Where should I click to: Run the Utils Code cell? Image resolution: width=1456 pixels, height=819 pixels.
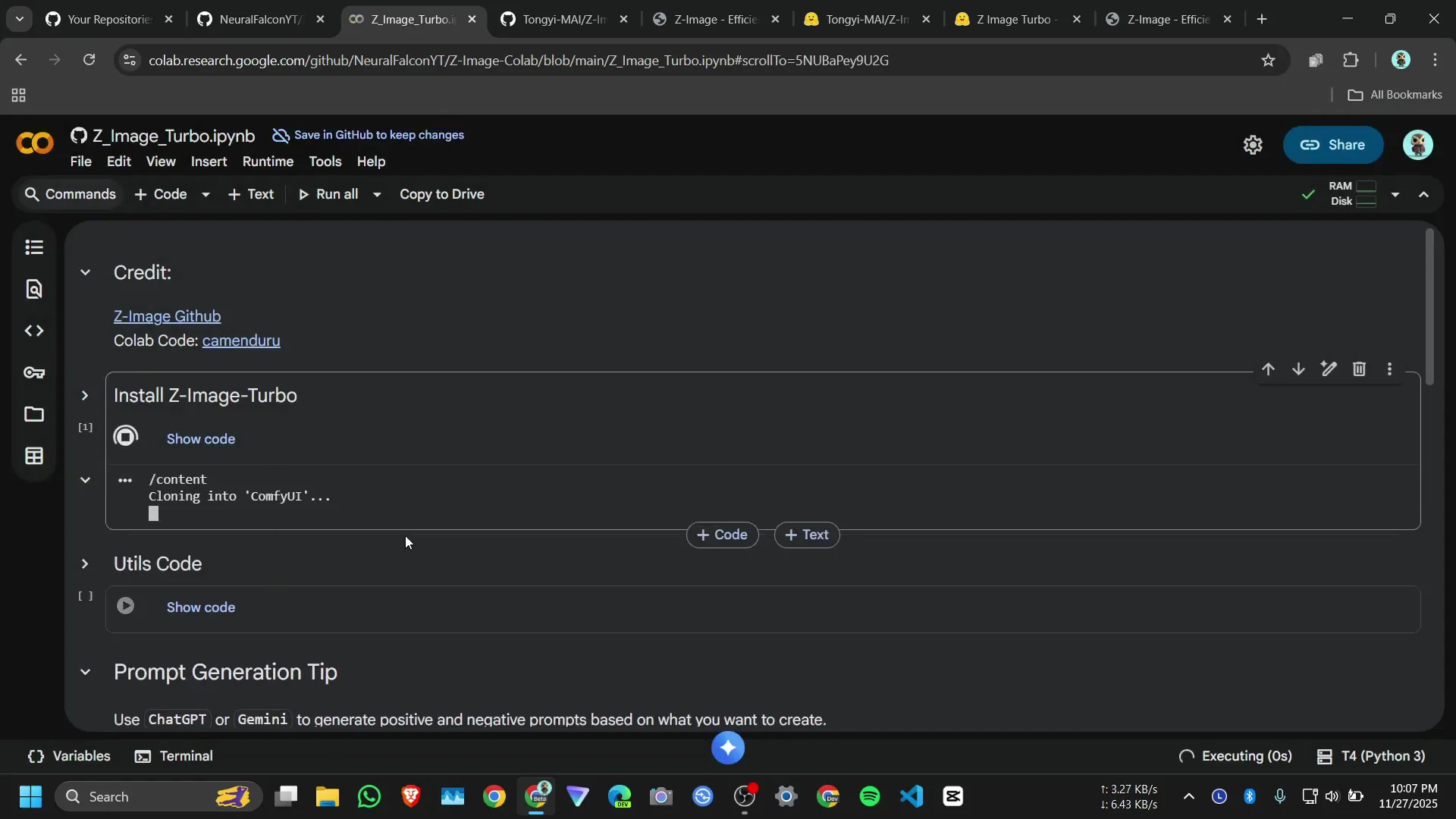126,606
